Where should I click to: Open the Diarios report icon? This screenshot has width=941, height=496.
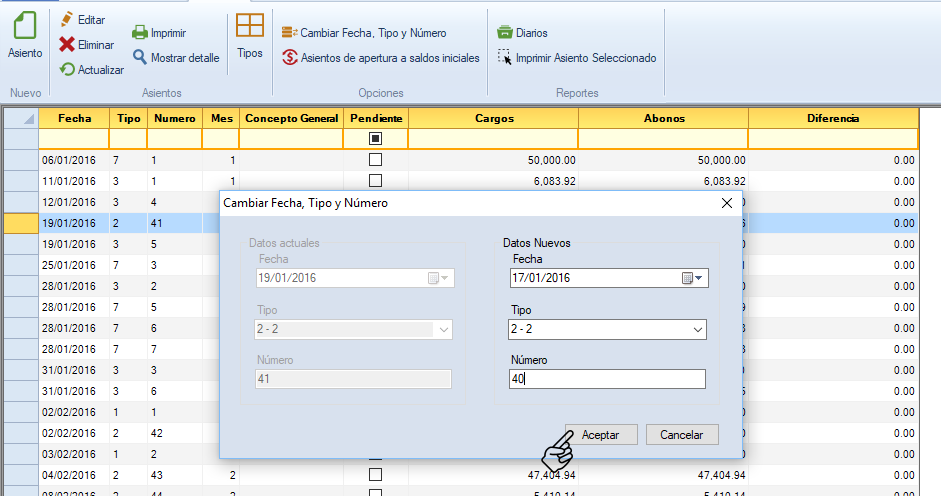tap(507, 33)
